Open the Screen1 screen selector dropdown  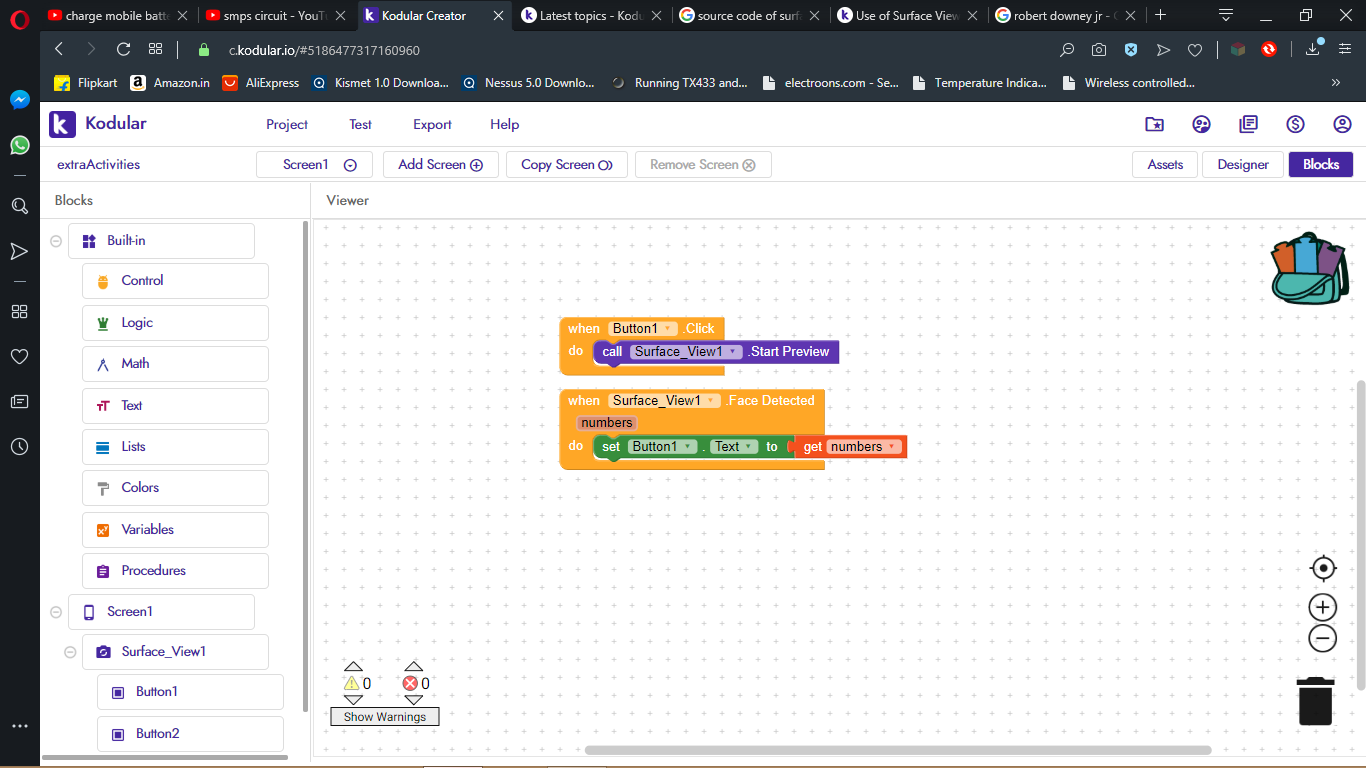pyautogui.click(x=314, y=165)
